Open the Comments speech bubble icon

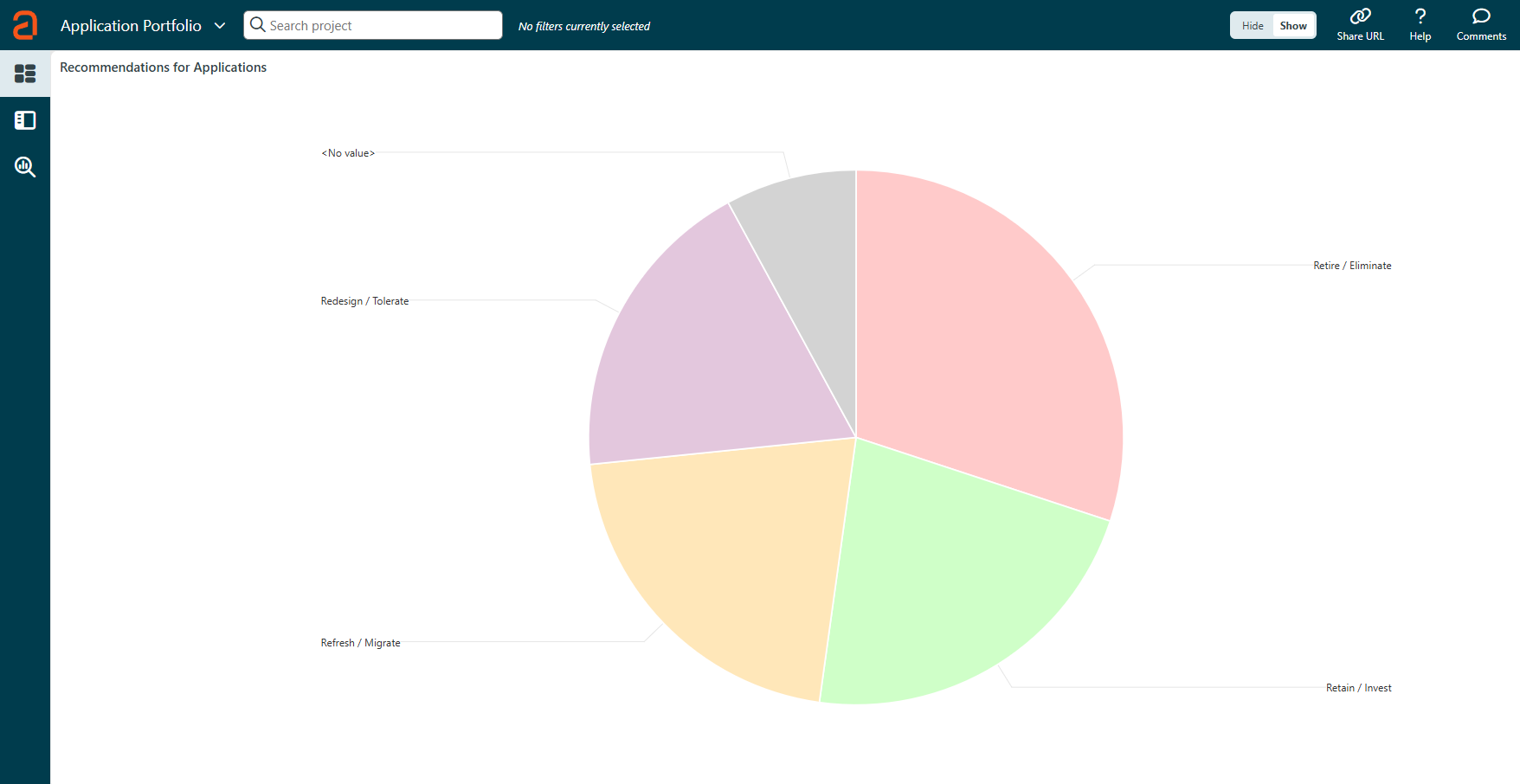(1481, 16)
